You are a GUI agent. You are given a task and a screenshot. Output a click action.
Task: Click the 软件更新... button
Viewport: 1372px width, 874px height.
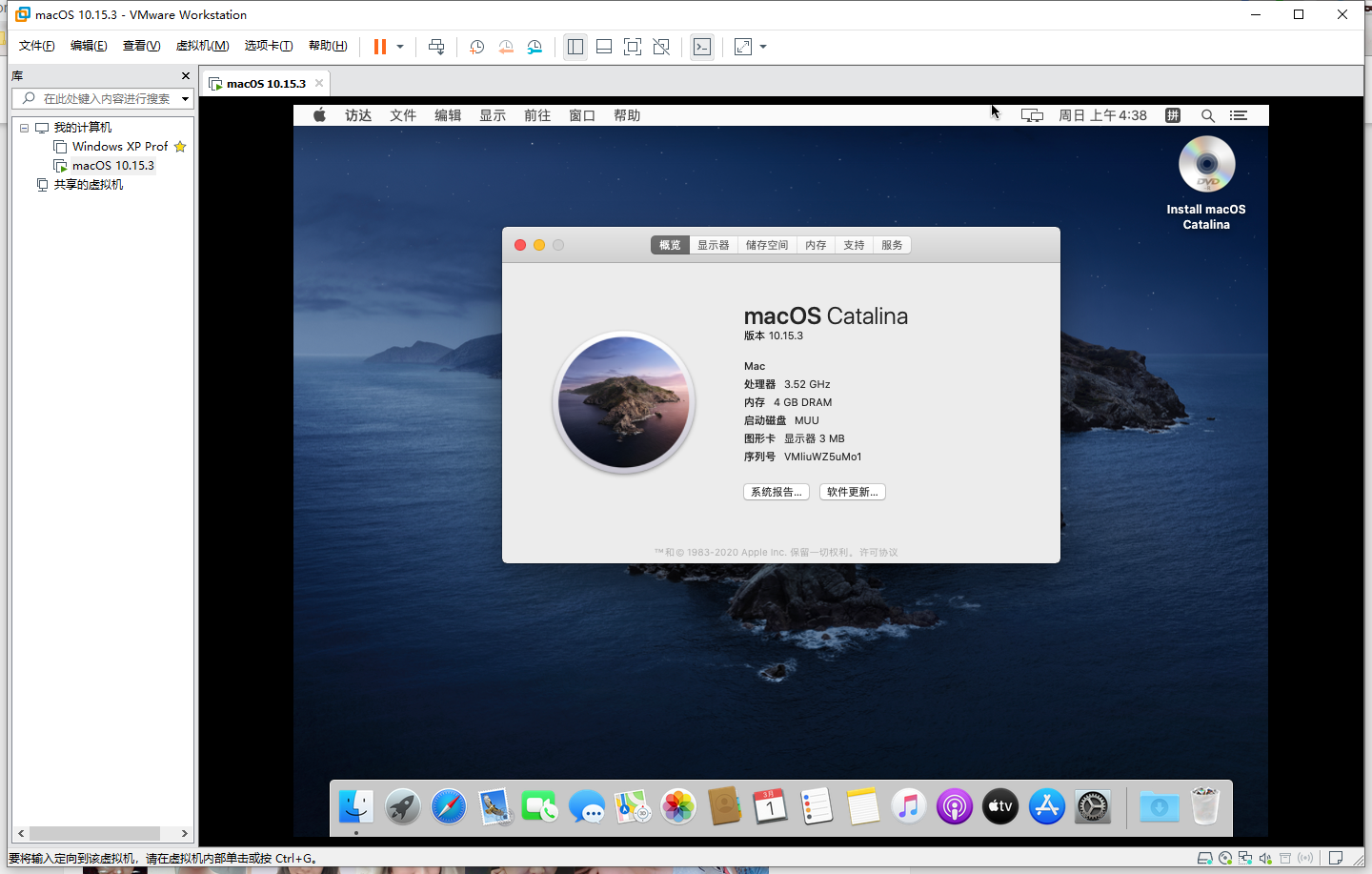853,492
